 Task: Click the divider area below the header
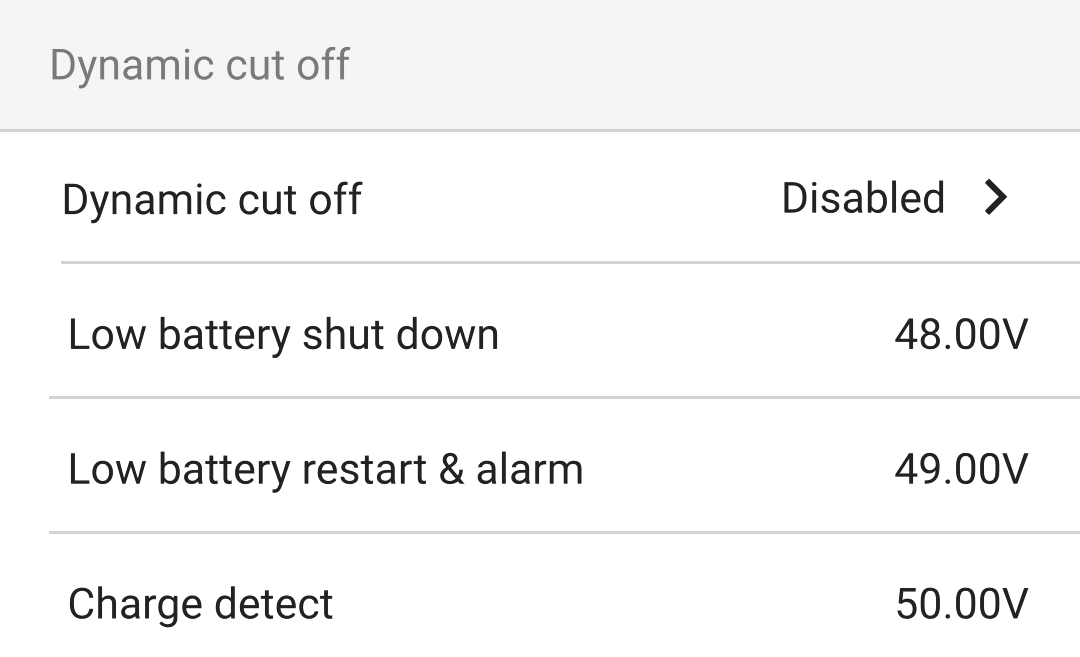point(540,128)
